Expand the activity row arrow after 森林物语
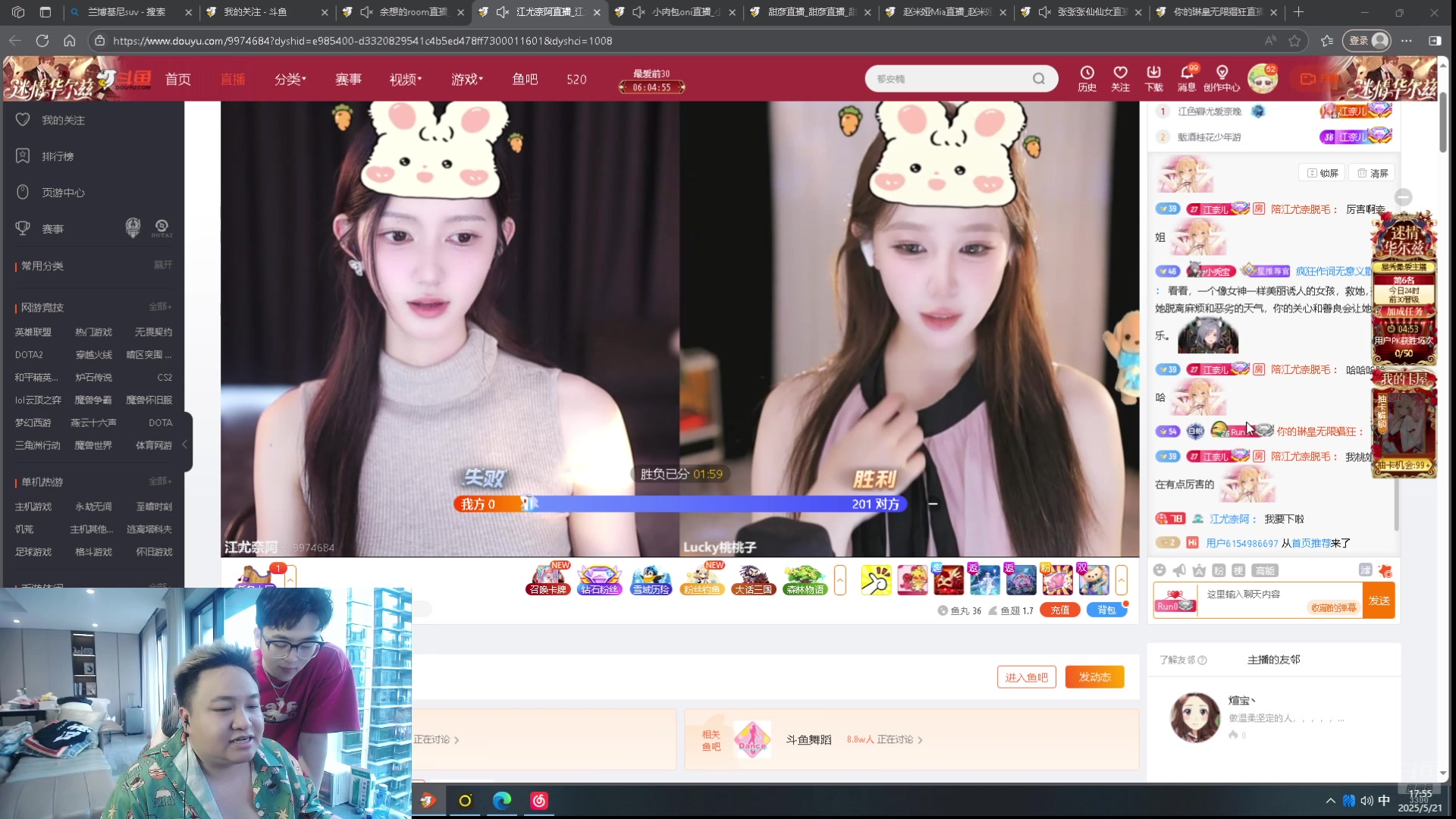Viewport: 1456px width, 819px height. 840,580
